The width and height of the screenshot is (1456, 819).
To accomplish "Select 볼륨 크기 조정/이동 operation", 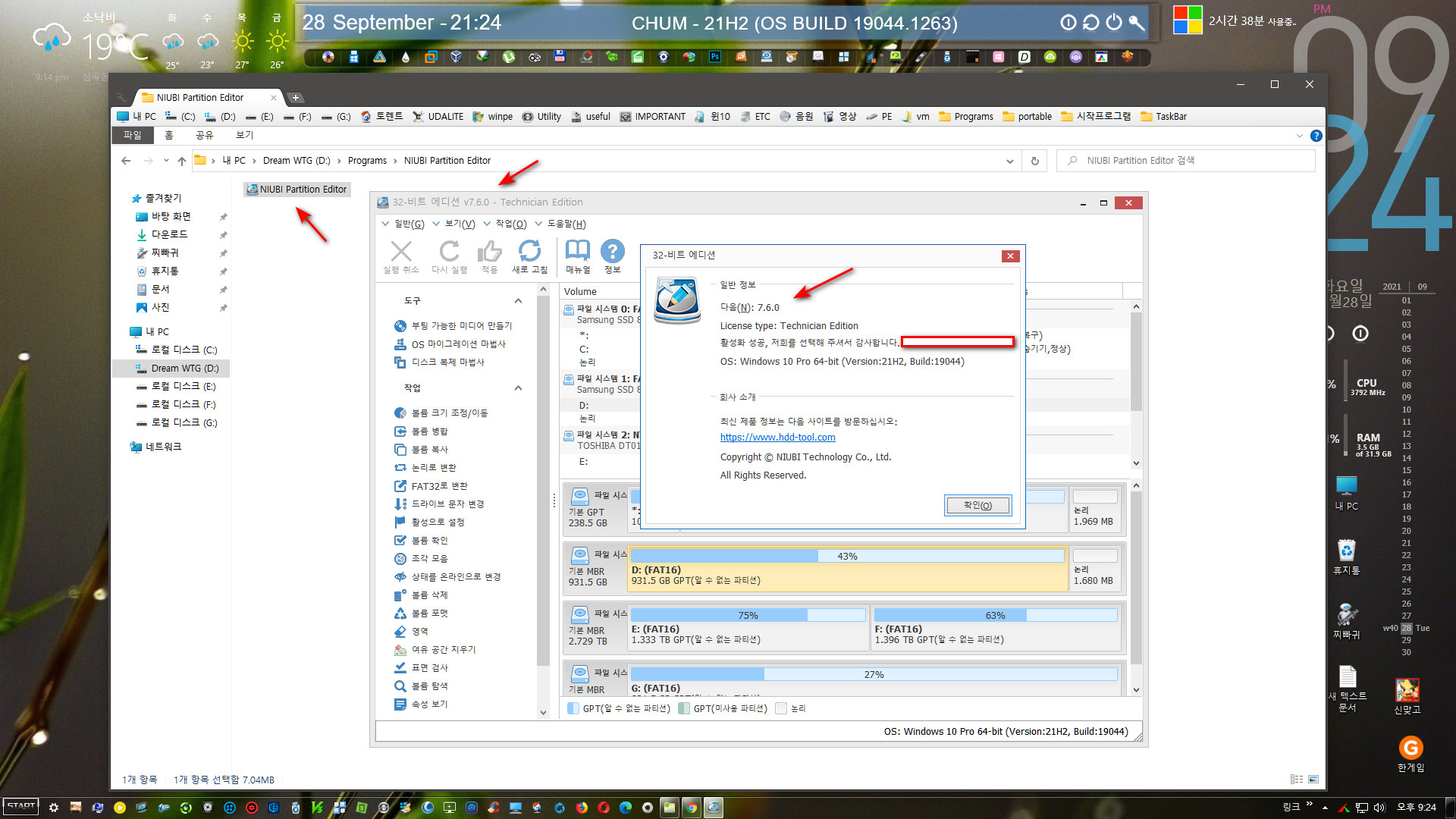I will pyautogui.click(x=441, y=413).
